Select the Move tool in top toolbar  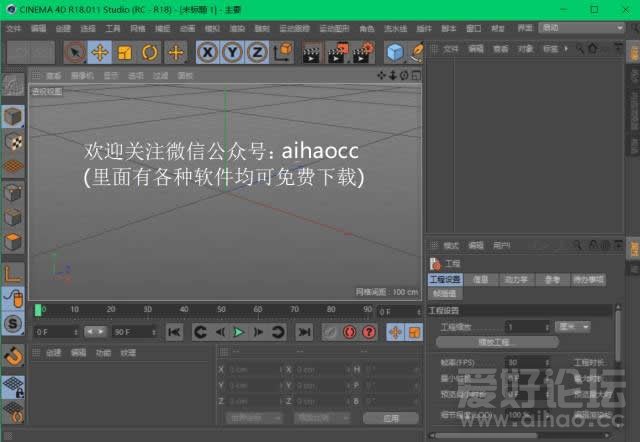coord(99,52)
